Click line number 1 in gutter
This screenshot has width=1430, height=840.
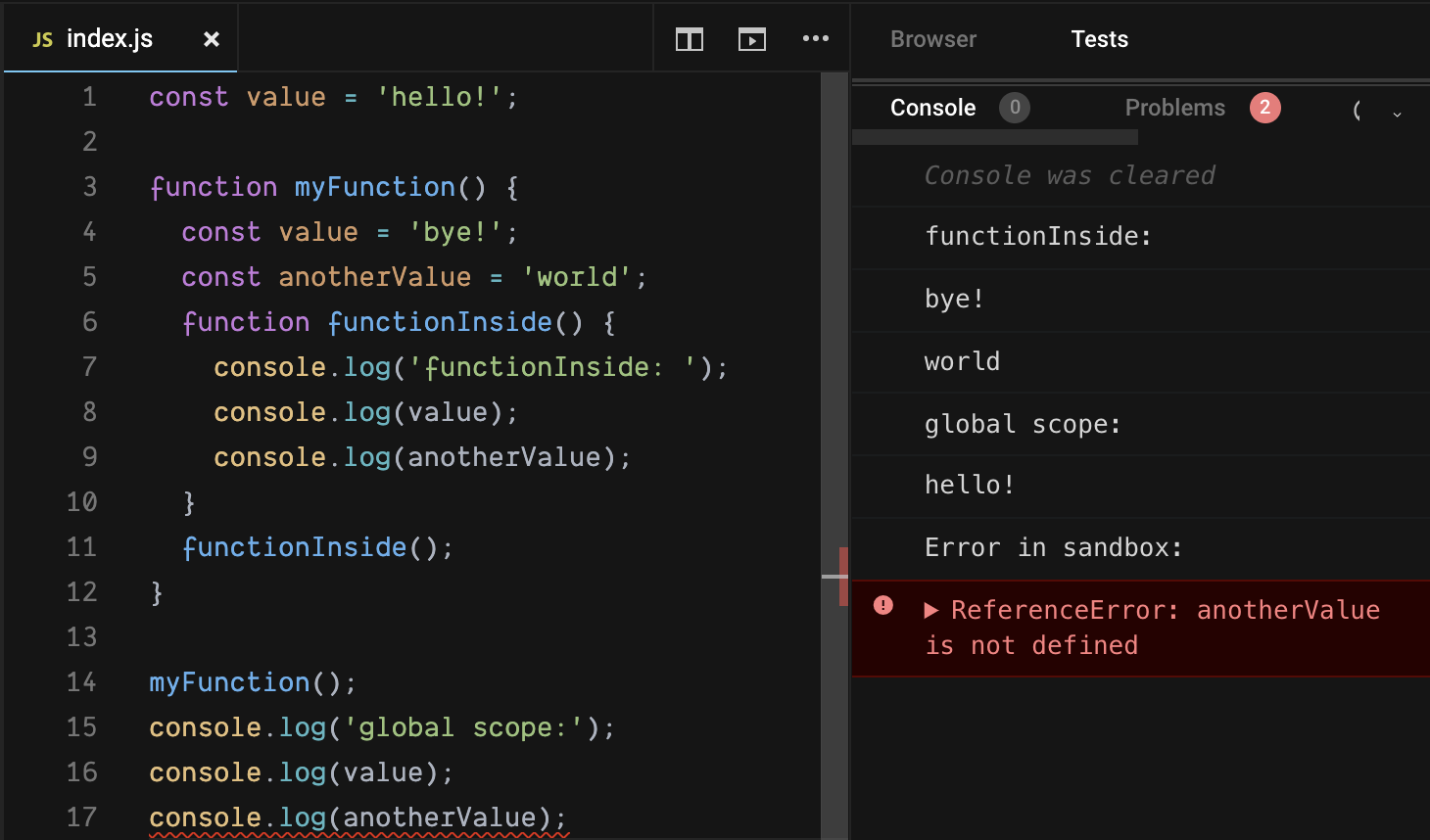coord(89,97)
